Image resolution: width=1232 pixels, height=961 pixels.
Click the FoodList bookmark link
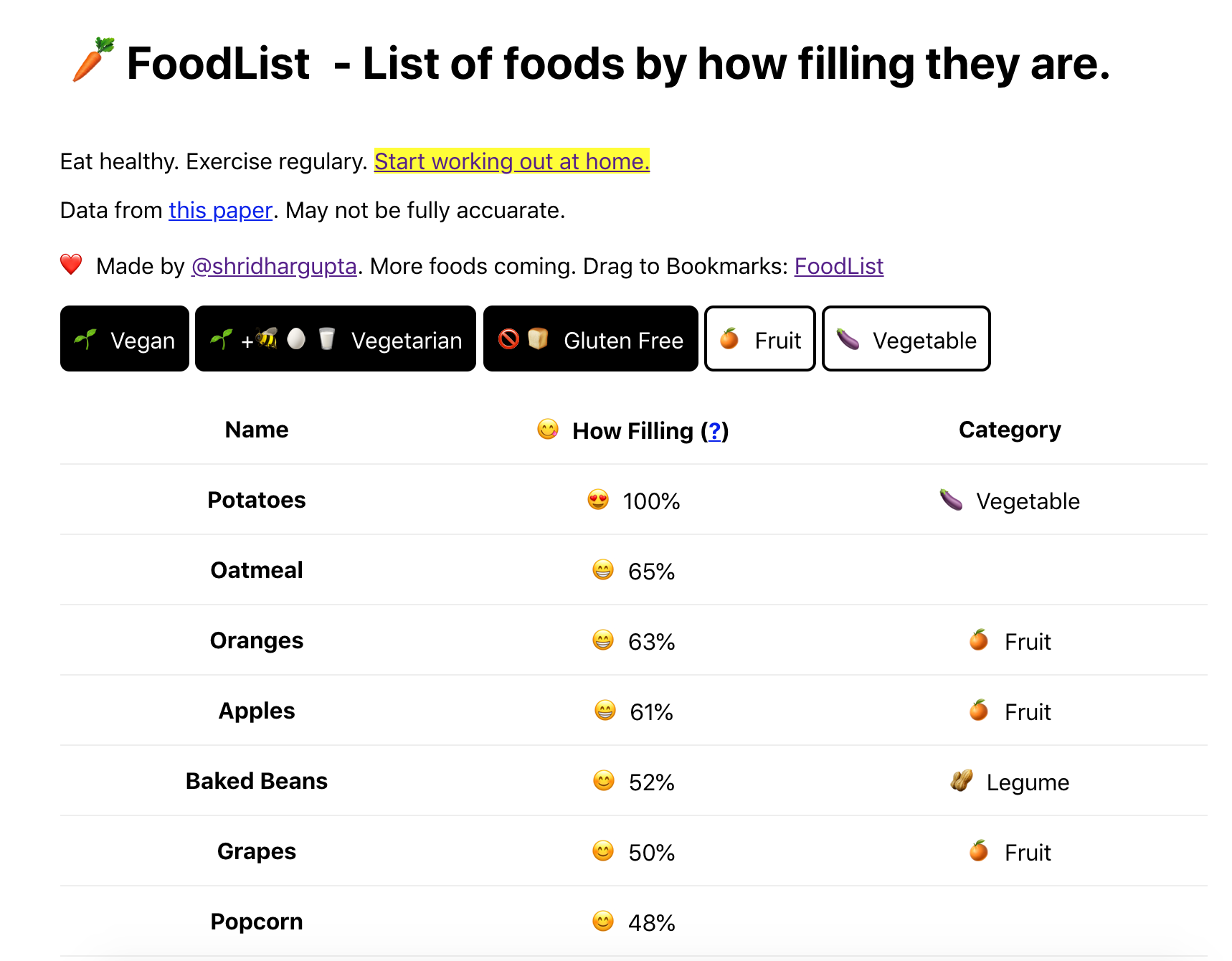pyautogui.click(x=838, y=265)
